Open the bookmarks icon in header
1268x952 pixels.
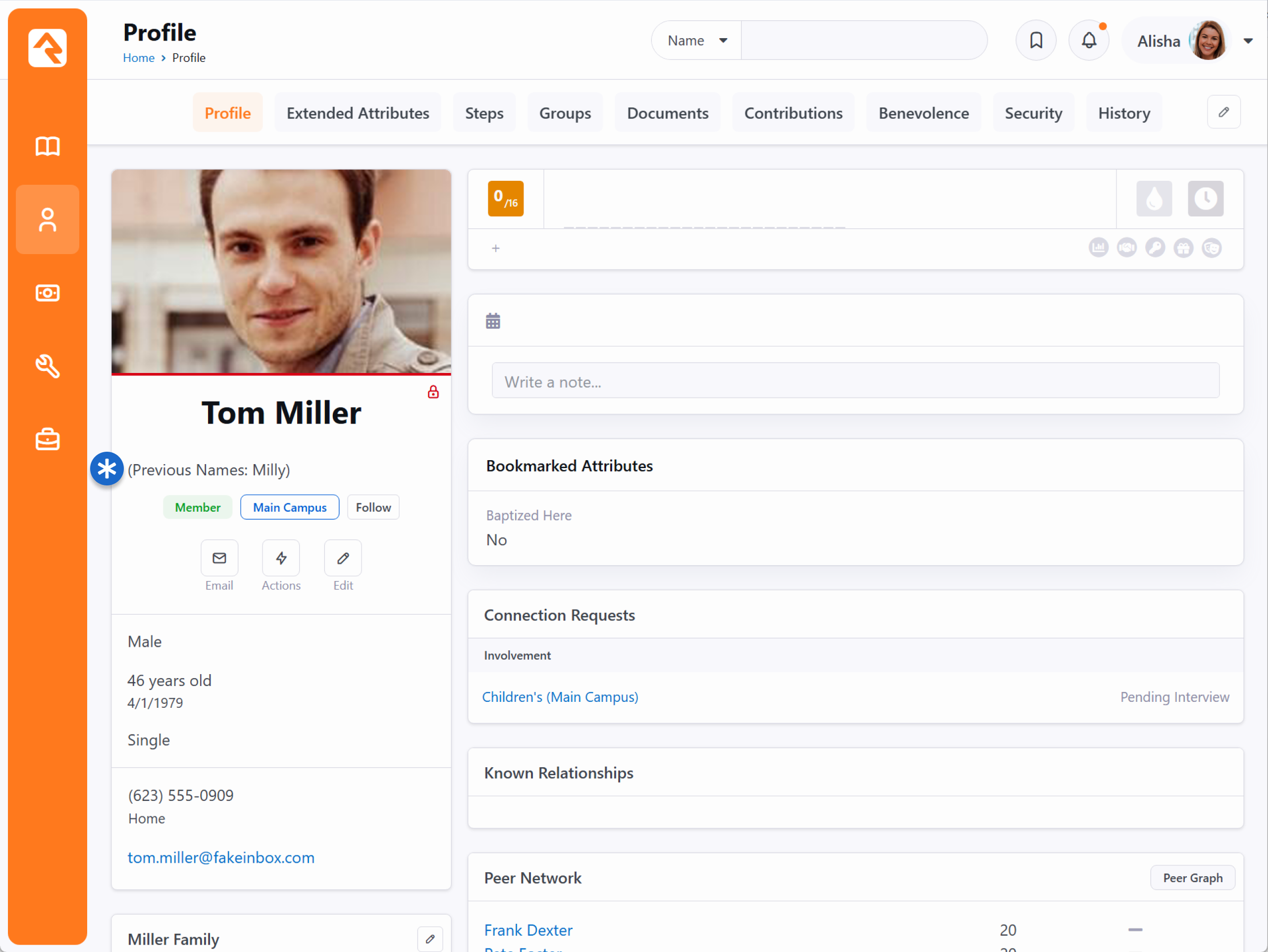pyautogui.click(x=1036, y=41)
